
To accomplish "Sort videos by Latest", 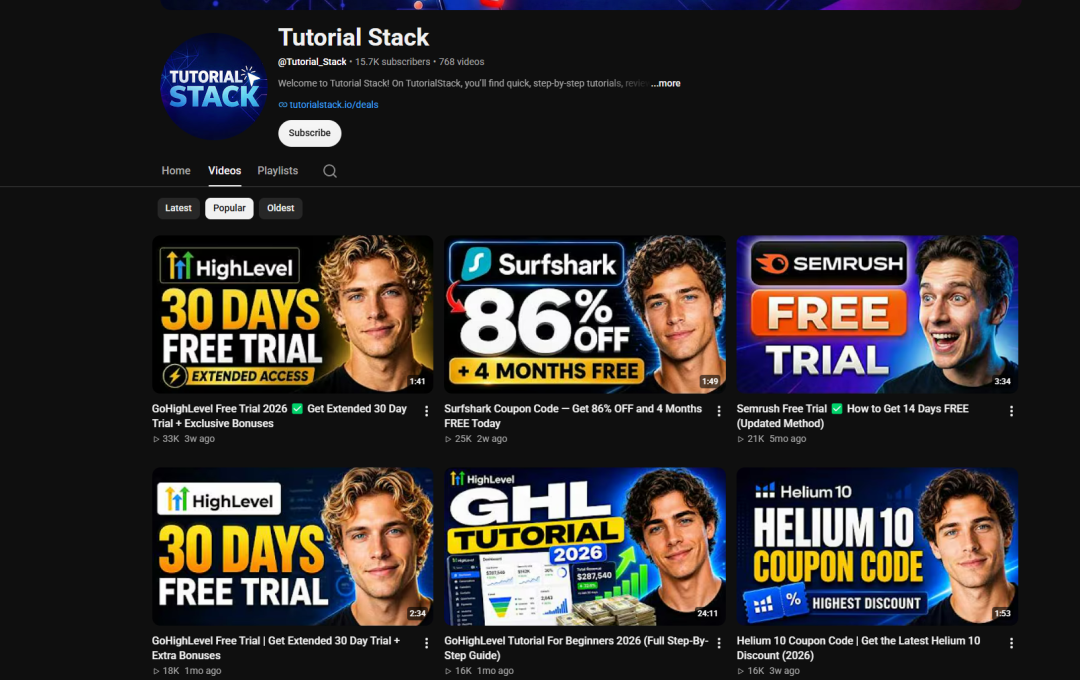I will (178, 208).
